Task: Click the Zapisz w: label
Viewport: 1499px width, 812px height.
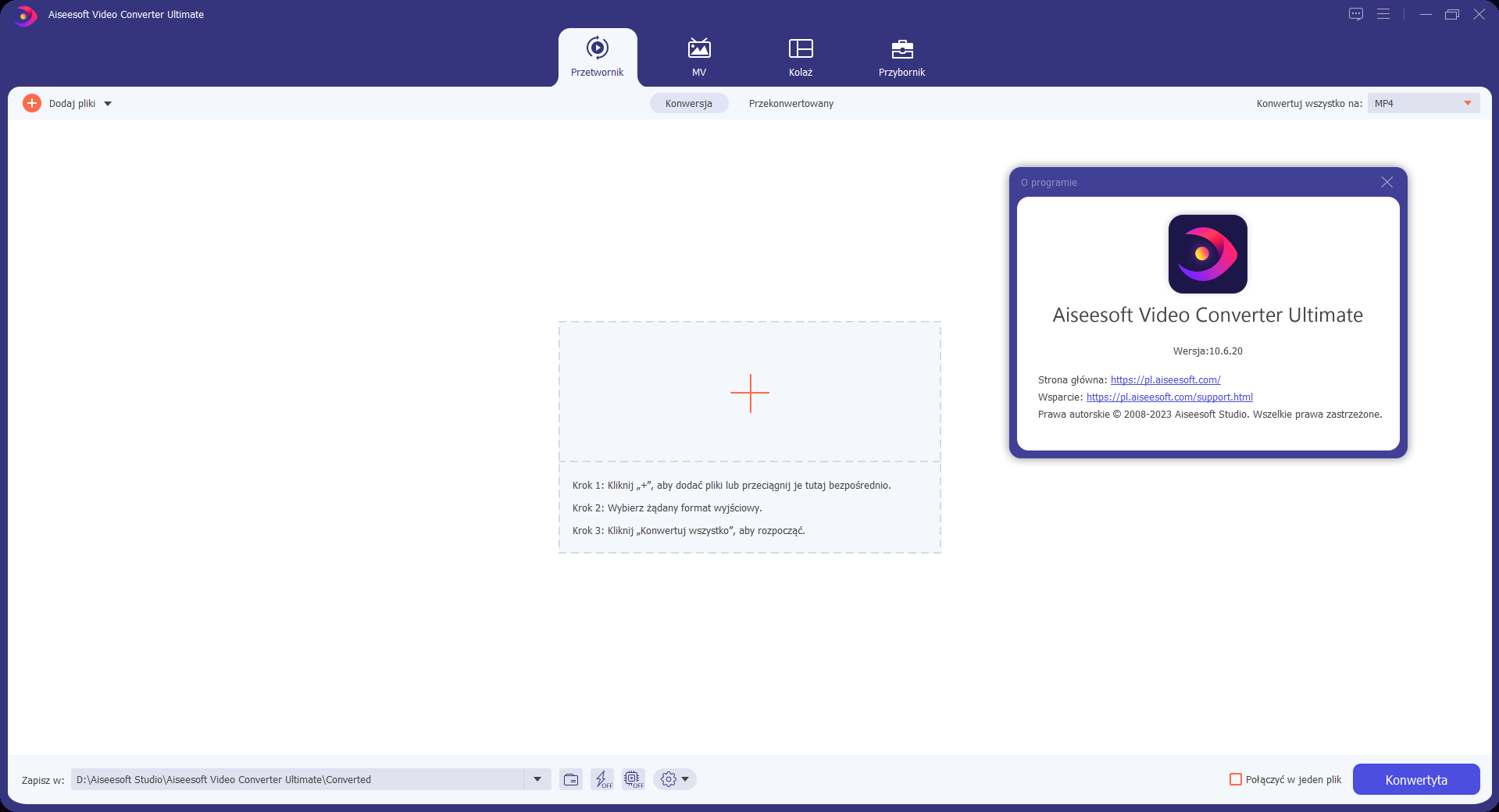Action: 43,780
